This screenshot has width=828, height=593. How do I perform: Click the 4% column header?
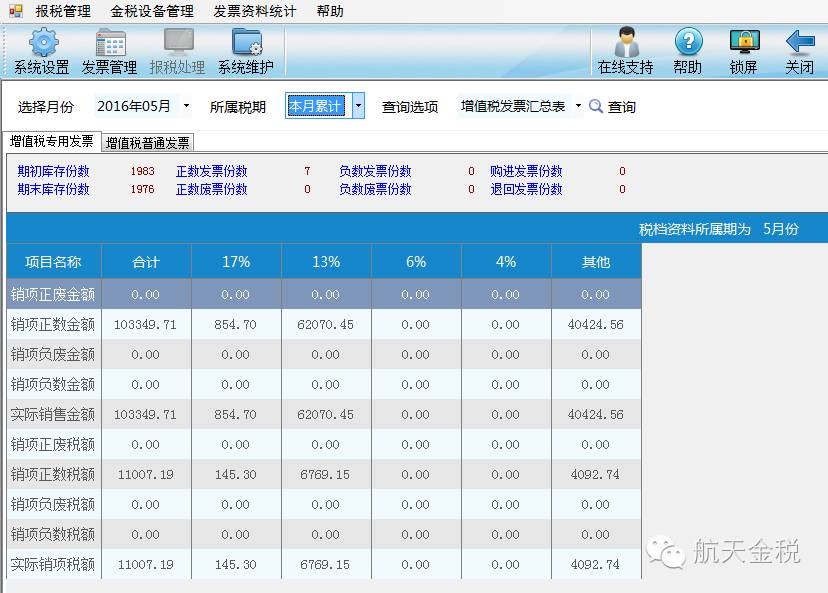click(x=506, y=261)
